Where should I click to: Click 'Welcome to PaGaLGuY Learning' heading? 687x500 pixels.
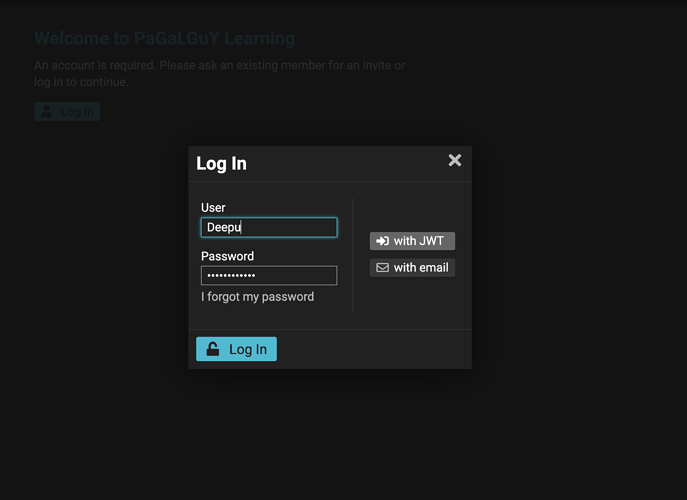164,39
